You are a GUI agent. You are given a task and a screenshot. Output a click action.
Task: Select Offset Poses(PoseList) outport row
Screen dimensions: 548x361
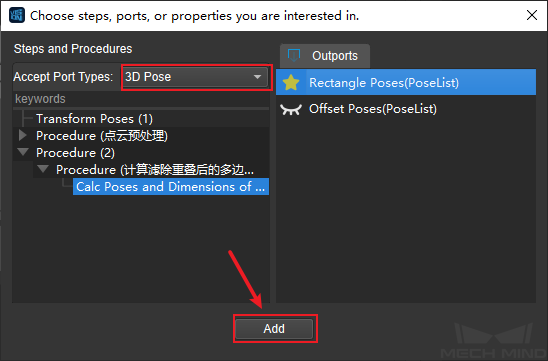[x=406, y=109]
